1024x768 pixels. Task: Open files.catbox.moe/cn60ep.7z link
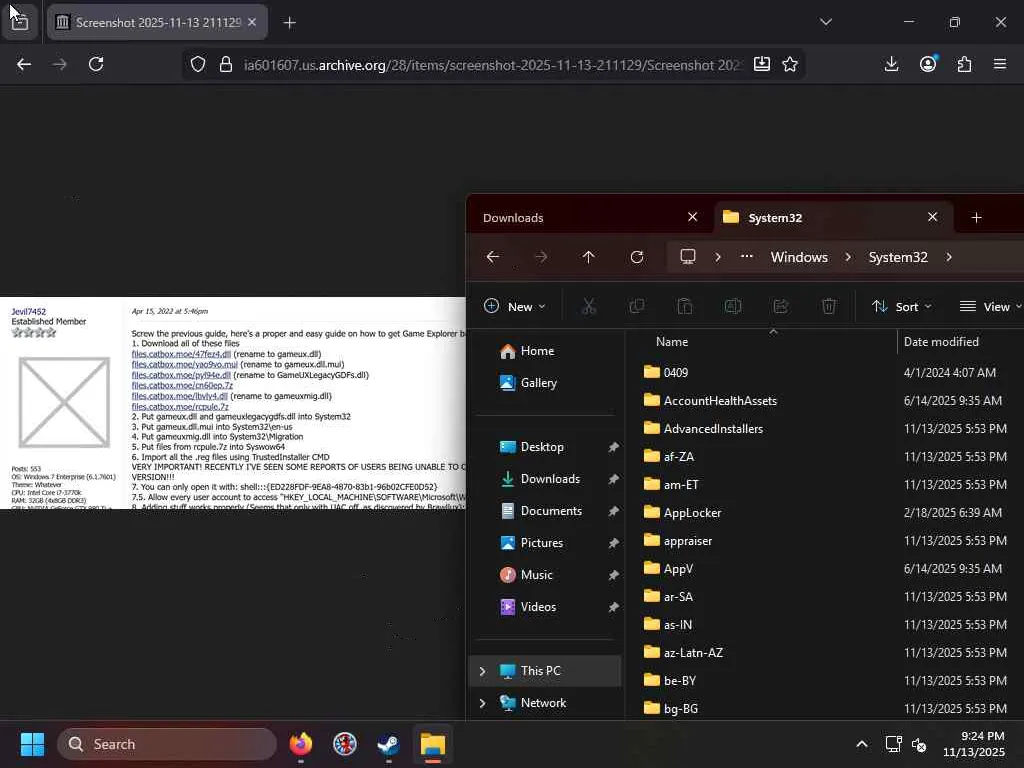(182, 385)
